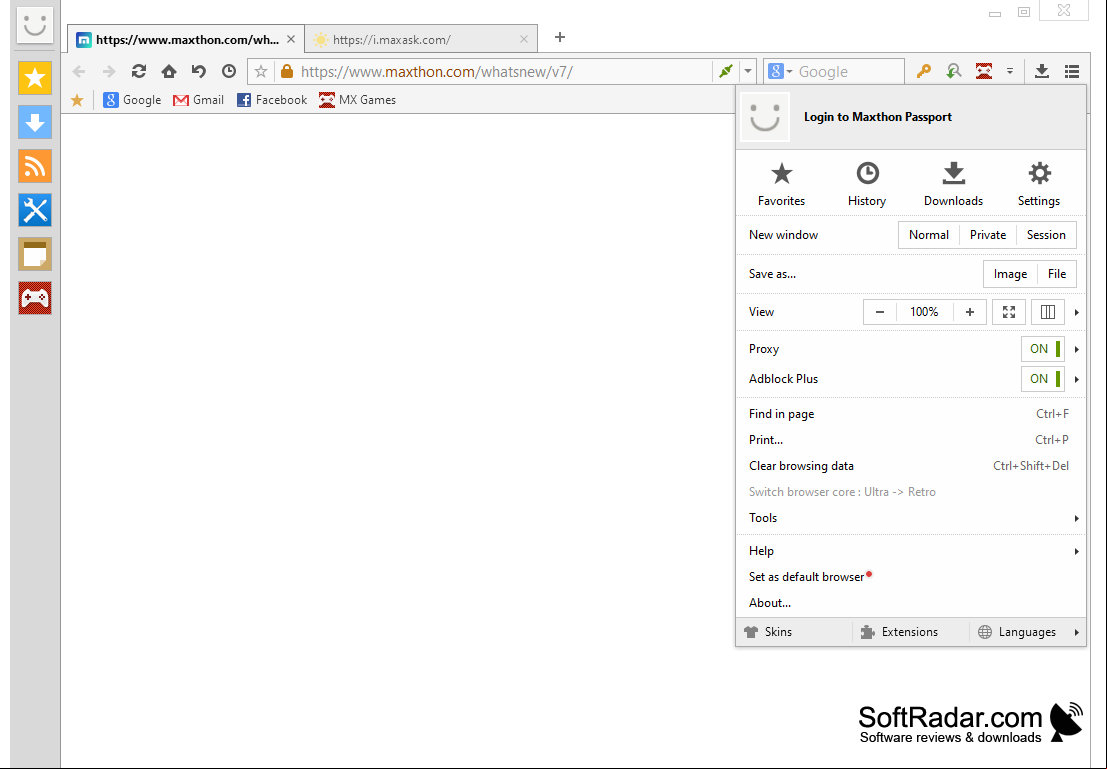This screenshot has height=769, width=1107.
Task: Close the main menu via hamburger icon
Action: click(1072, 71)
